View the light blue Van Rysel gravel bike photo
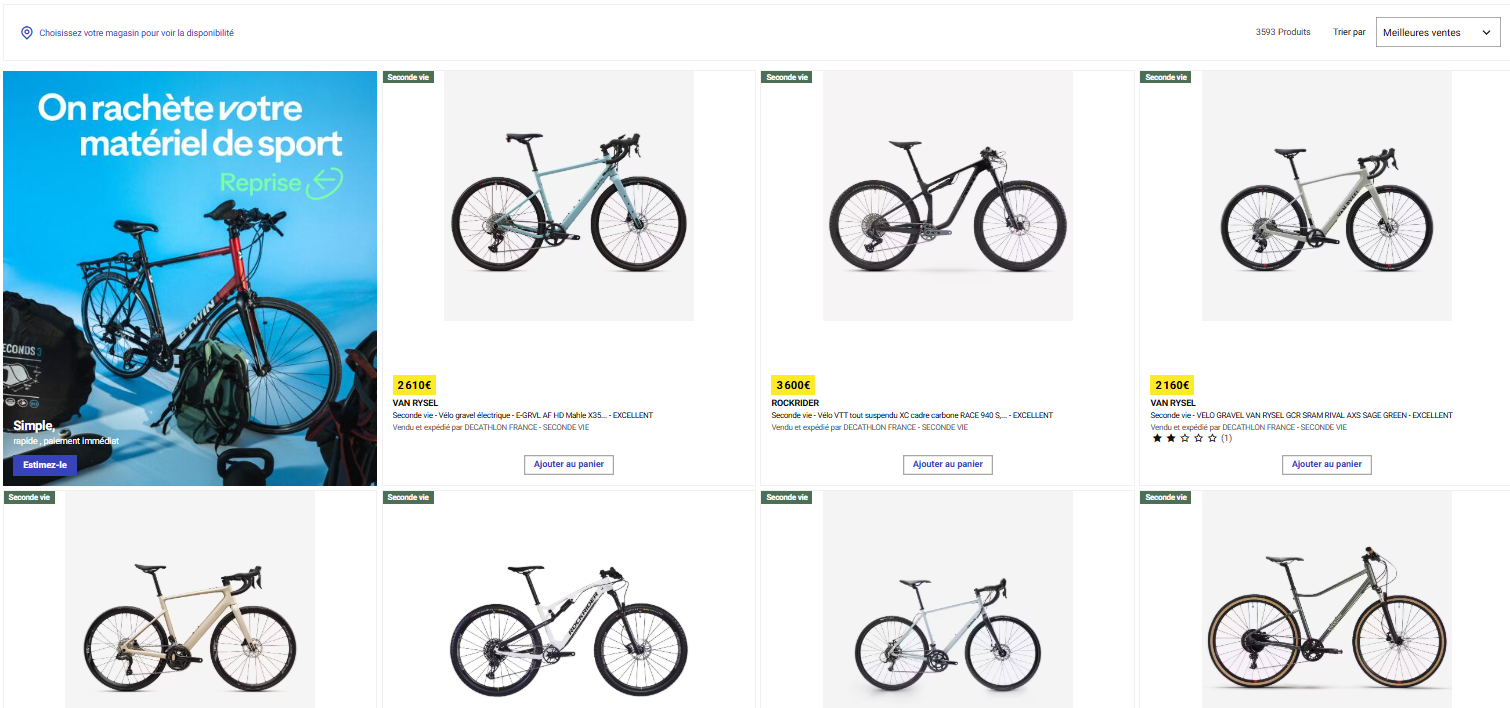 pyautogui.click(x=568, y=196)
